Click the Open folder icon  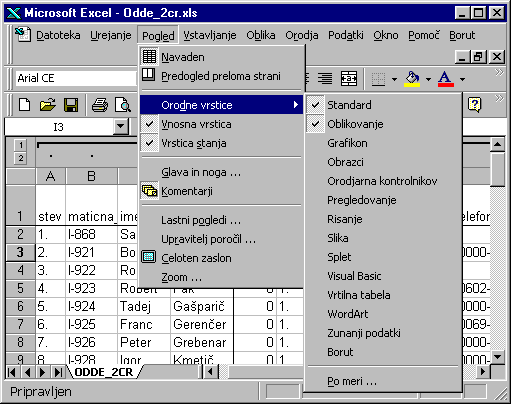click(48, 105)
